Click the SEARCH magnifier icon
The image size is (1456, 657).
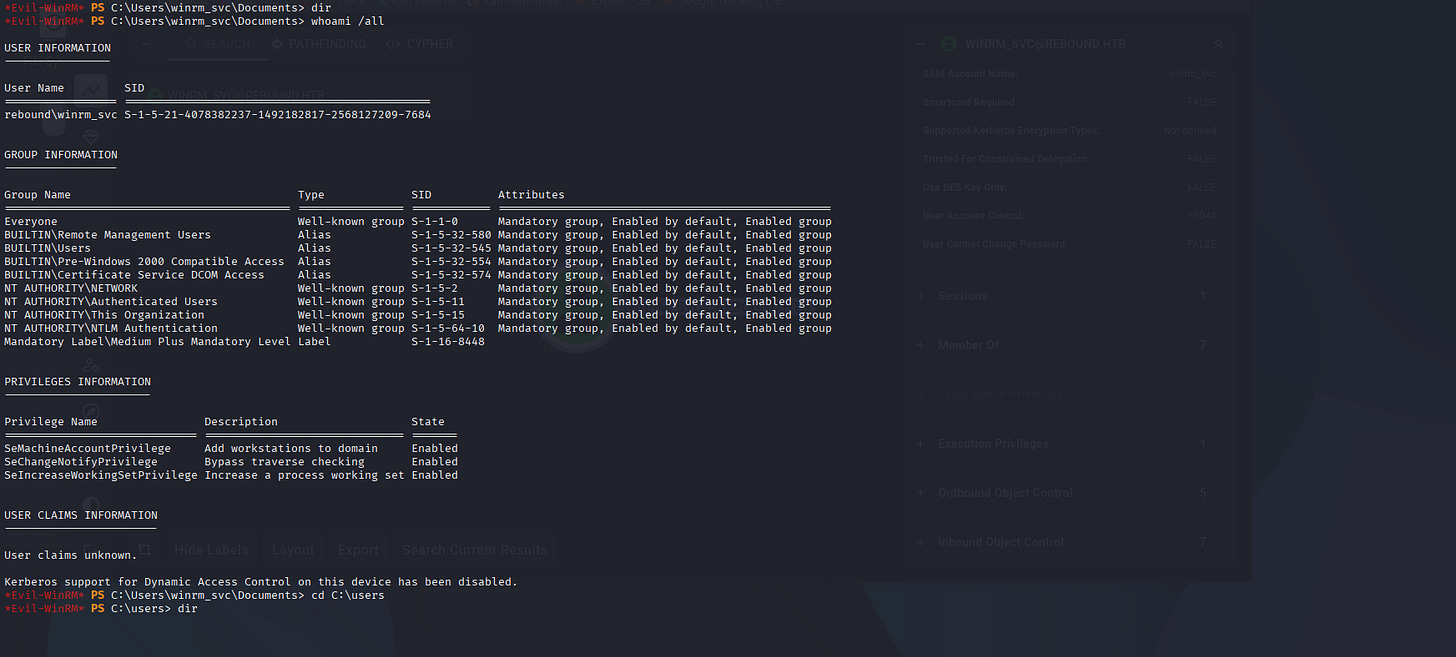(193, 44)
